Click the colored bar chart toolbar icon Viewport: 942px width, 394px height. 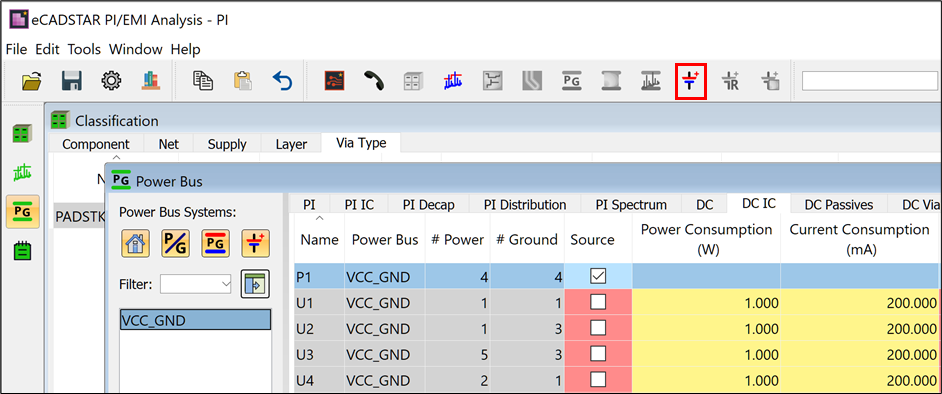(150, 80)
